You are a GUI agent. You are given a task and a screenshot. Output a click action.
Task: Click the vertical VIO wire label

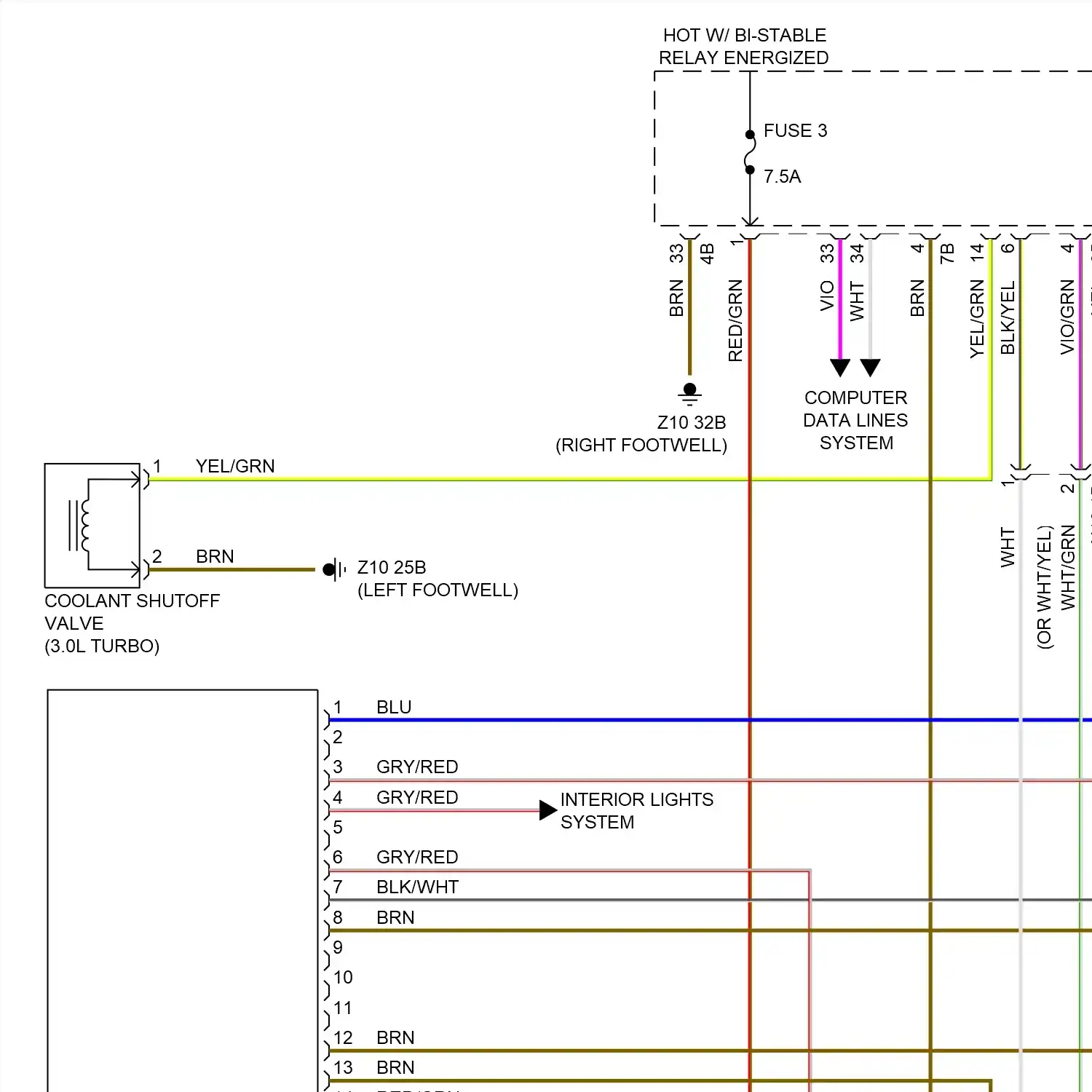[827, 296]
